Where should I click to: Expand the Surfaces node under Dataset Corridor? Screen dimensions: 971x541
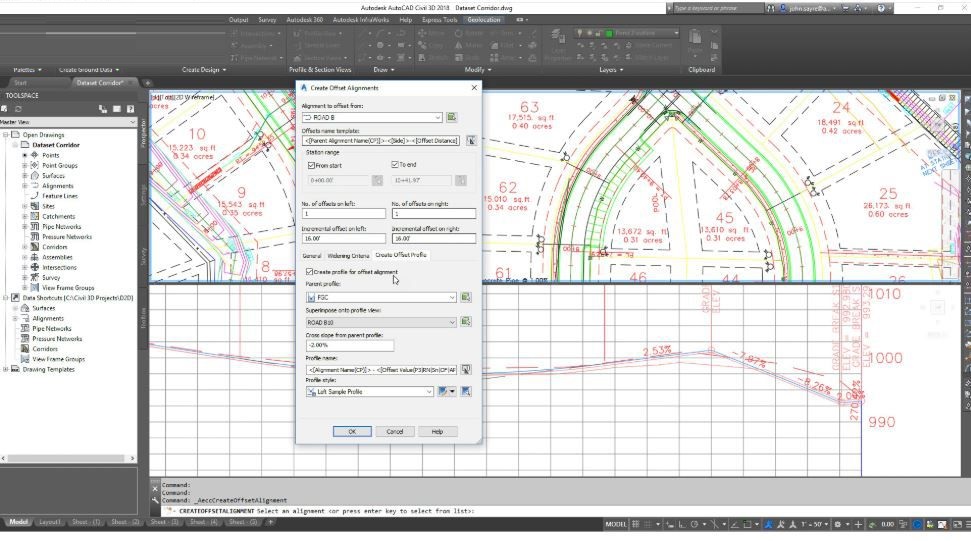coord(25,176)
